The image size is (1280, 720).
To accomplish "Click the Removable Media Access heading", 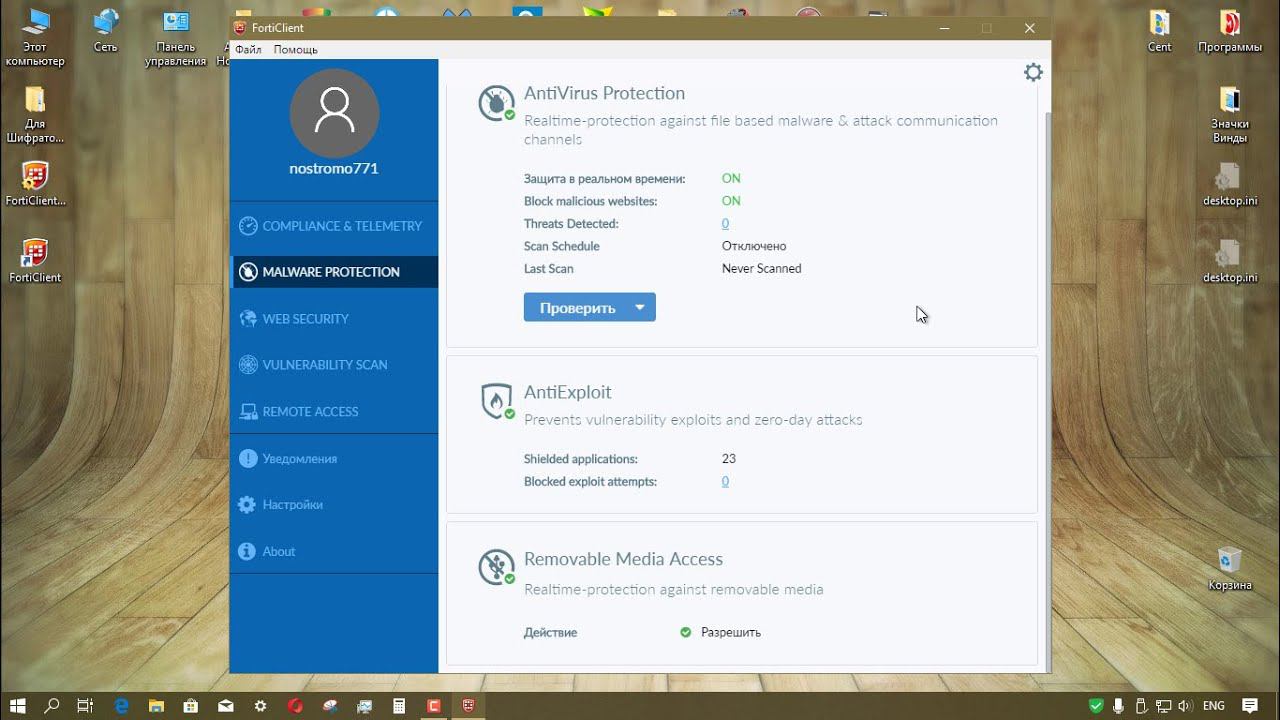I will point(623,559).
